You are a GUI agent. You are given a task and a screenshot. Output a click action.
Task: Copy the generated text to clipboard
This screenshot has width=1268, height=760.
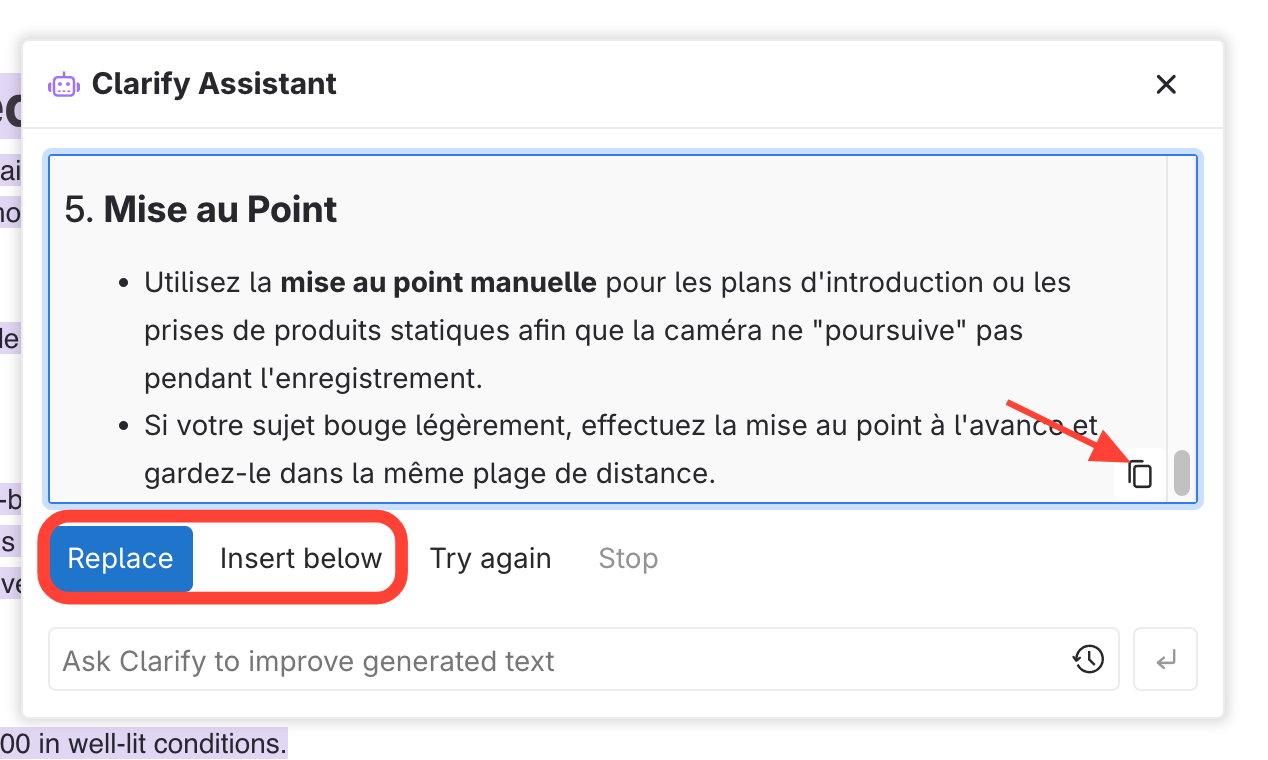point(1140,474)
